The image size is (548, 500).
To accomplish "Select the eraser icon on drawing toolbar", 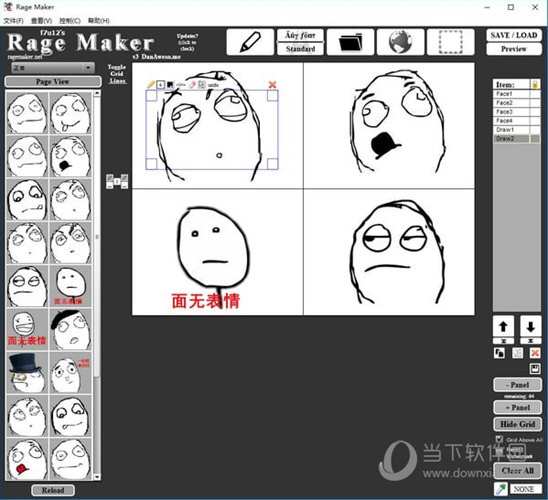I will [x=192, y=85].
